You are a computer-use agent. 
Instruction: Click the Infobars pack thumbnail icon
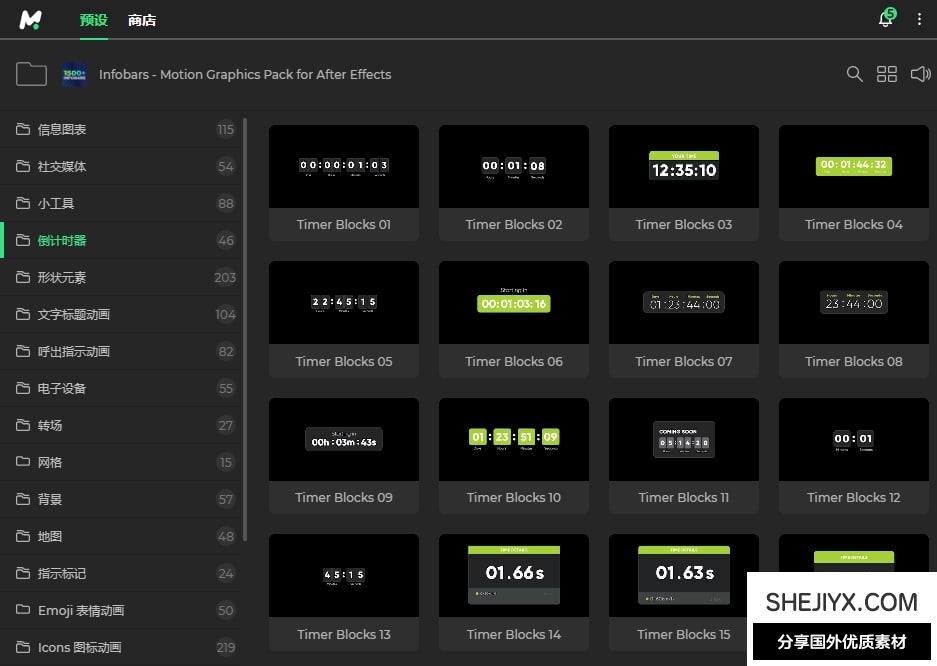point(74,74)
